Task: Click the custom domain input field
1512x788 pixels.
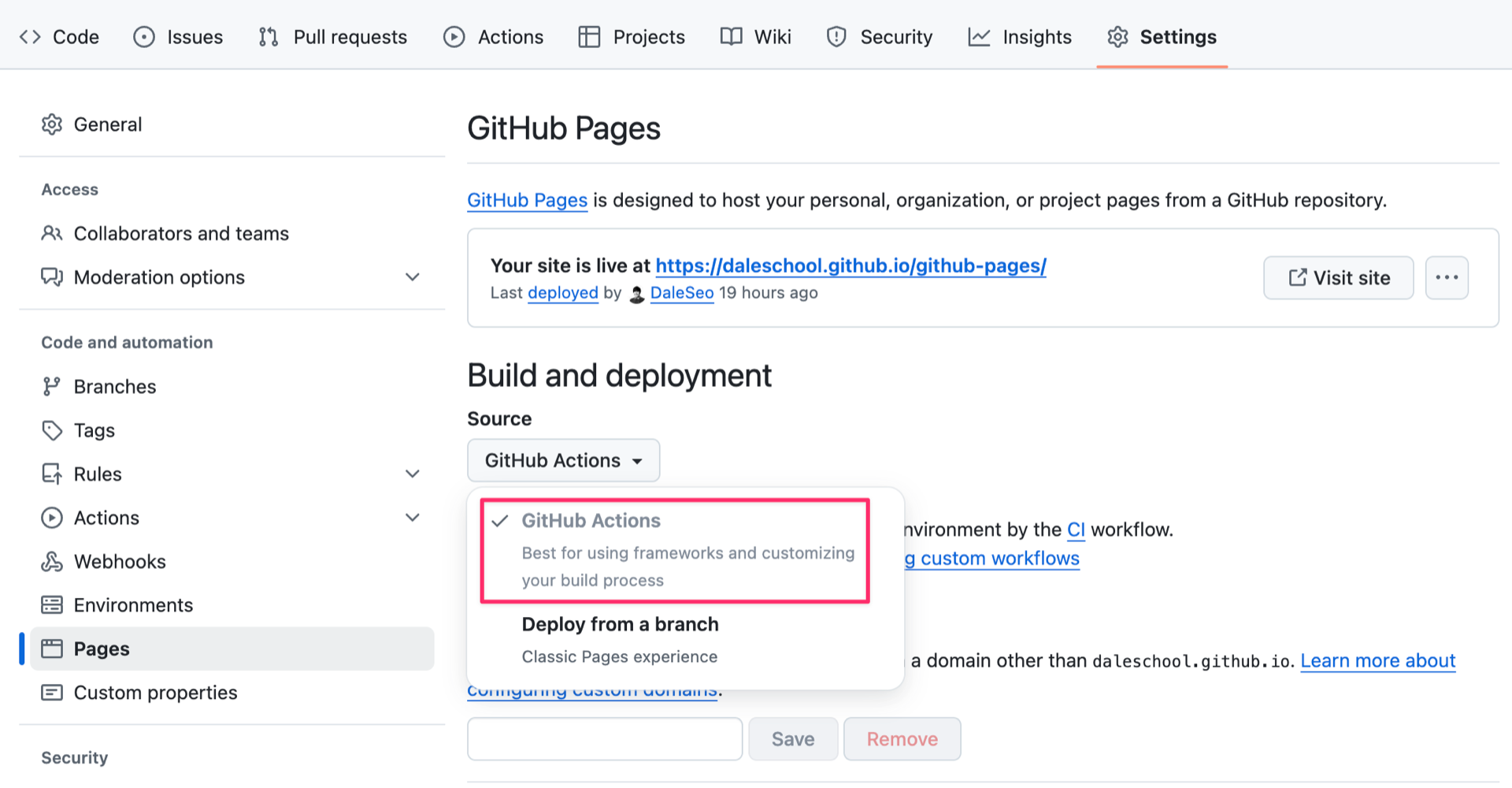Action: point(604,738)
